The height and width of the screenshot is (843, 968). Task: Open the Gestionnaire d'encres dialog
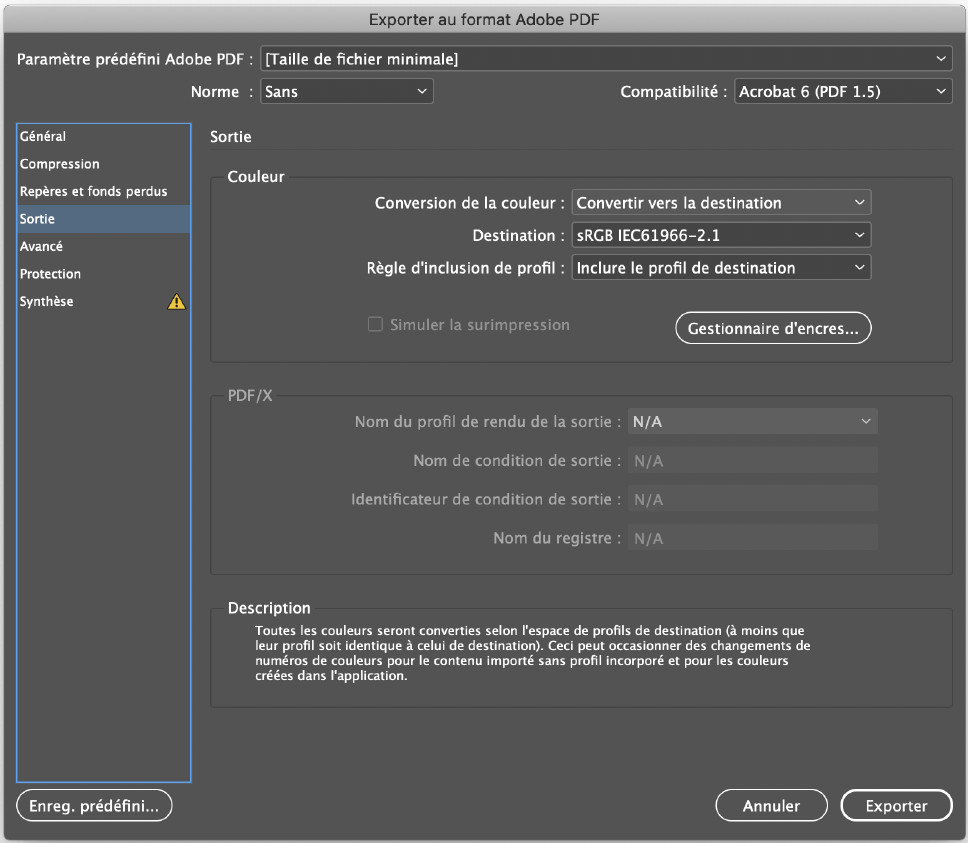773,328
